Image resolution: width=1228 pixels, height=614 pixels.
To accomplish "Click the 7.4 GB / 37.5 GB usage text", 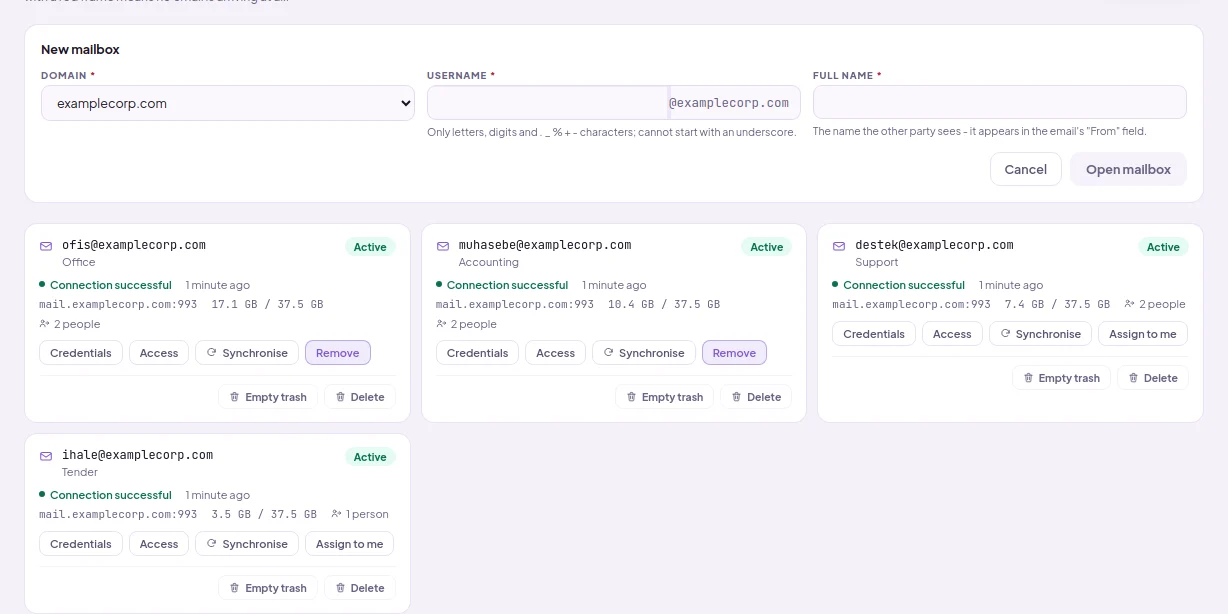I will (x=1057, y=304).
